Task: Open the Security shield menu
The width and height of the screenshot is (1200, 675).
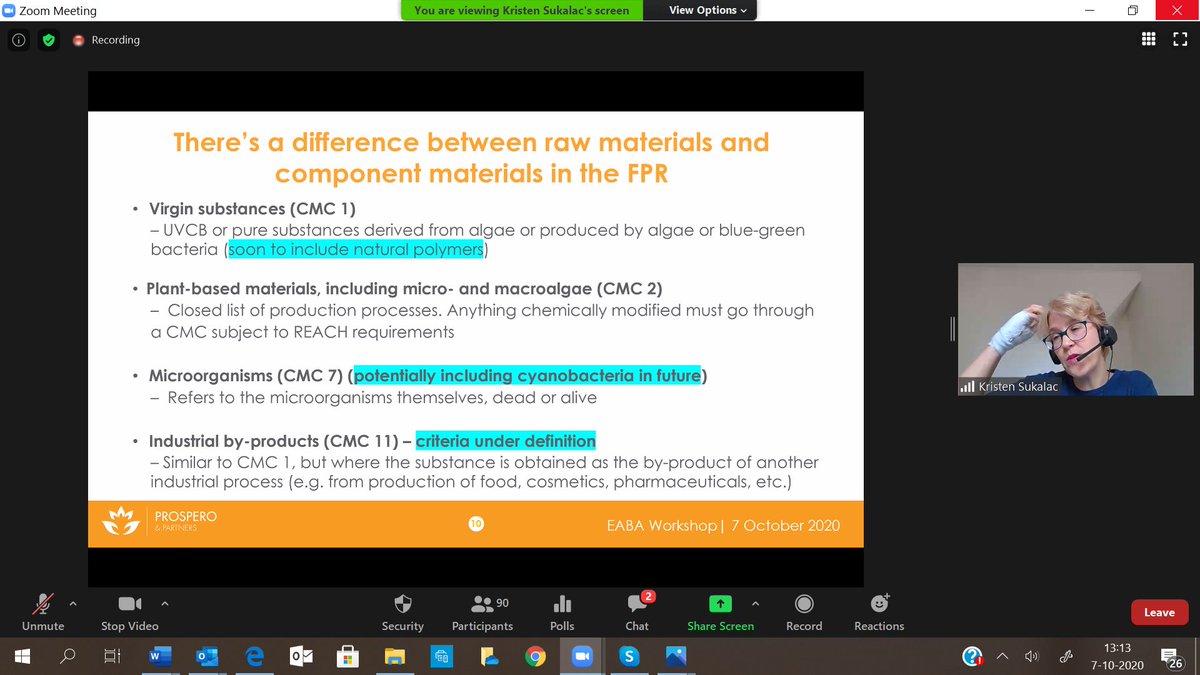Action: point(402,612)
